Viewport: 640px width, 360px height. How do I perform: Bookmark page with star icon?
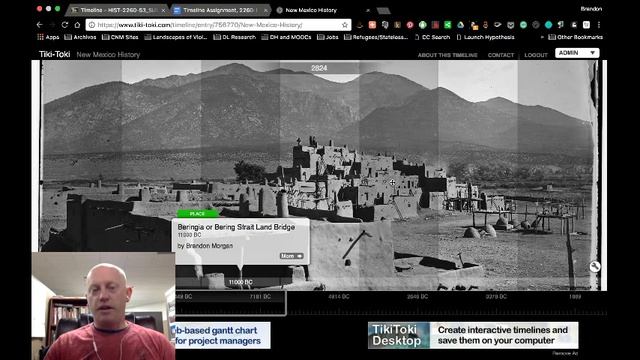point(344,25)
